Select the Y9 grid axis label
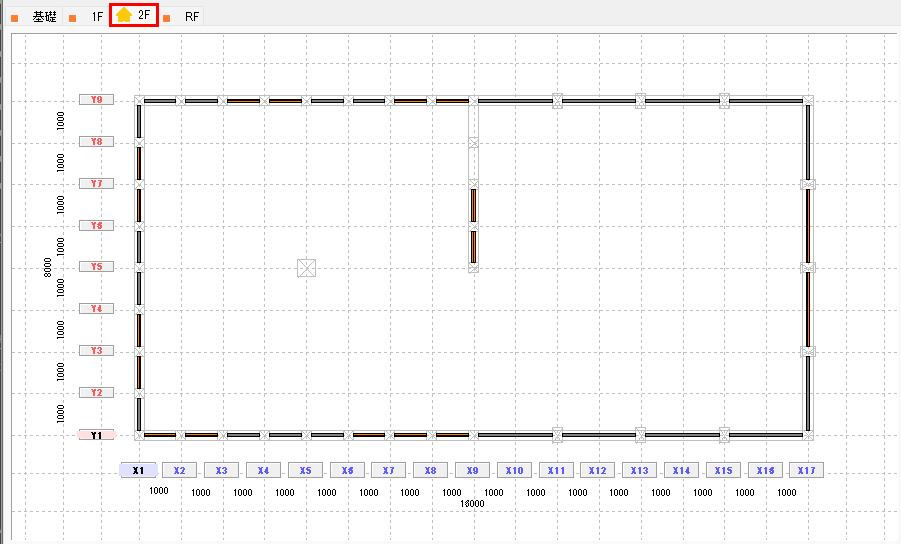 point(97,100)
